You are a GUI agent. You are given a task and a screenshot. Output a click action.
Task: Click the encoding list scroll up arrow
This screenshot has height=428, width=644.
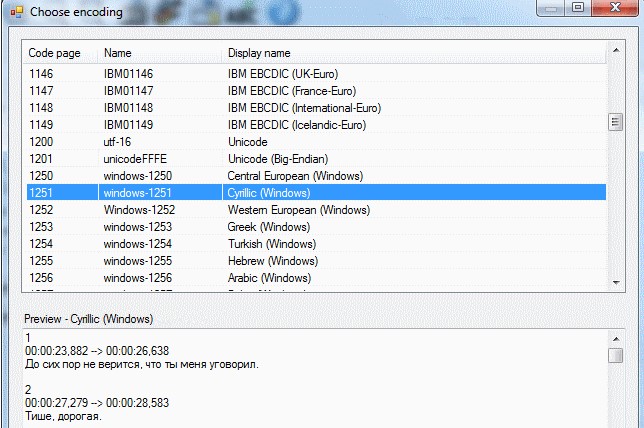click(616, 51)
